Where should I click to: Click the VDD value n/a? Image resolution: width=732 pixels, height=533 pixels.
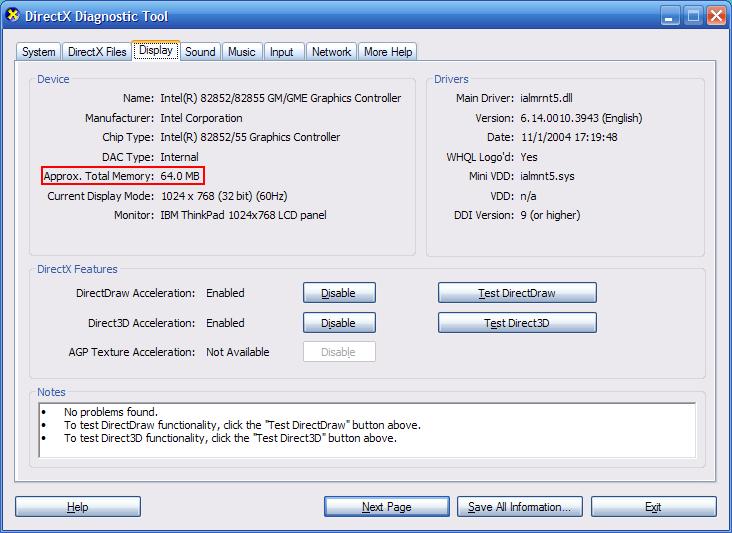click(x=528, y=196)
